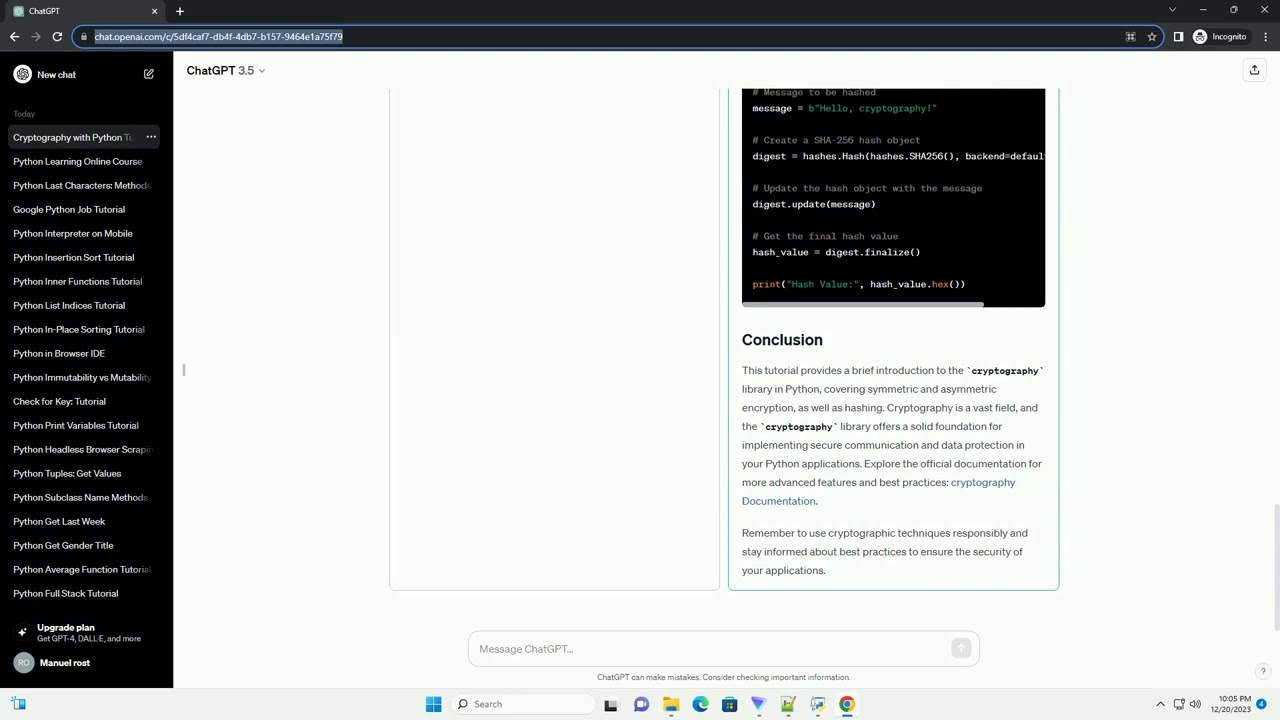The width and height of the screenshot is (1280, 720).
Task: Click the Incognito profile icon
Action: coord(1200,37)
